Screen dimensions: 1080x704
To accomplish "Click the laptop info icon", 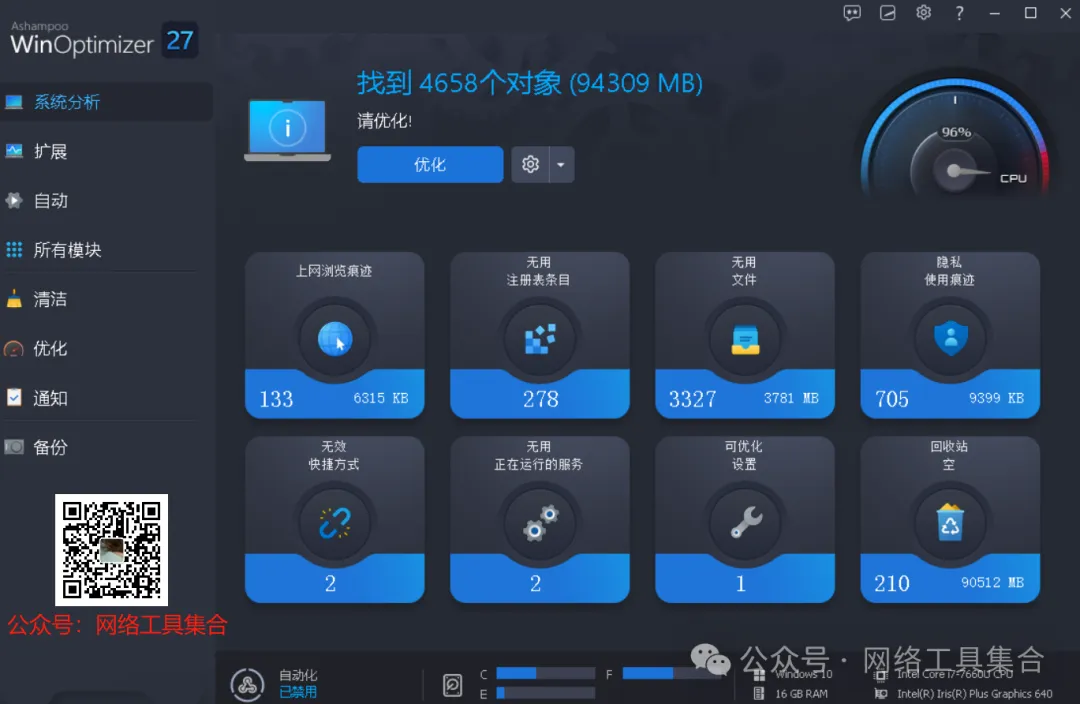I will pos(287,130).
